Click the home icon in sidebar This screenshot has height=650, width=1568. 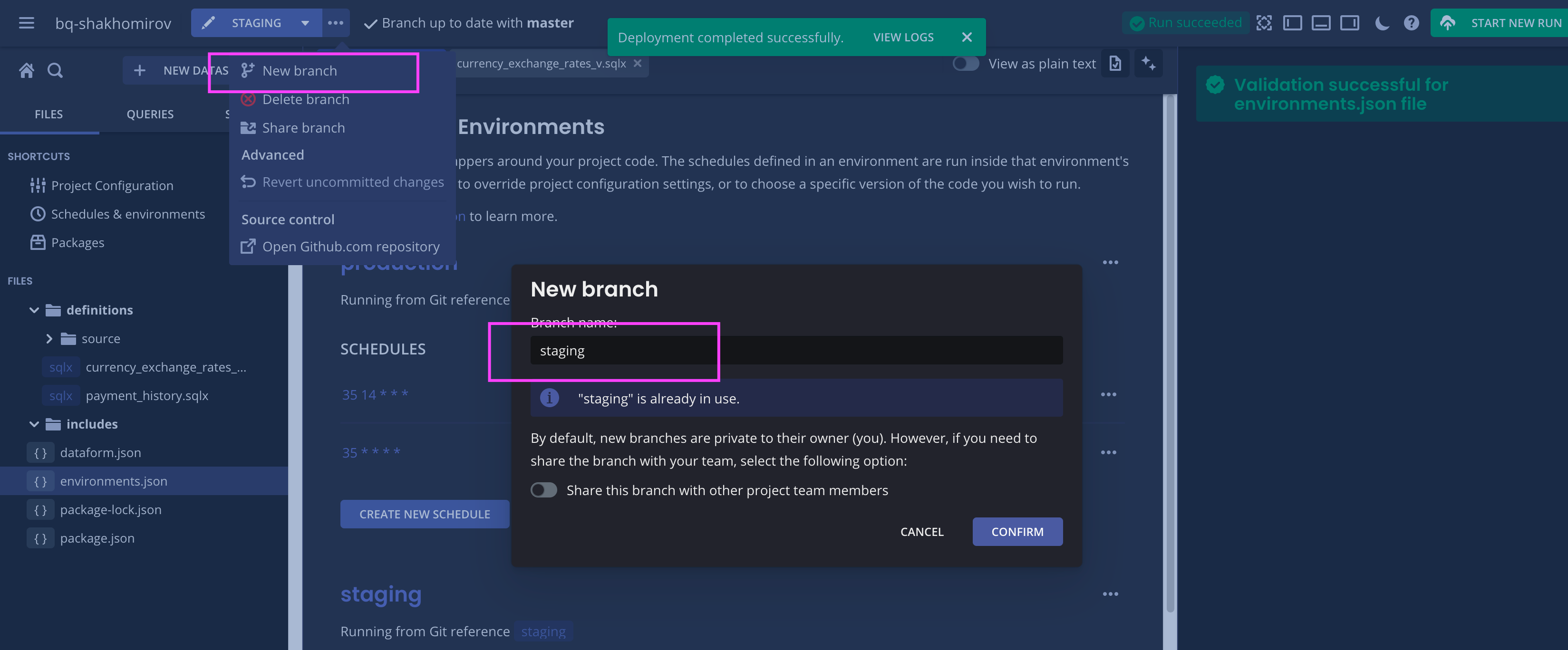(26, 70)
